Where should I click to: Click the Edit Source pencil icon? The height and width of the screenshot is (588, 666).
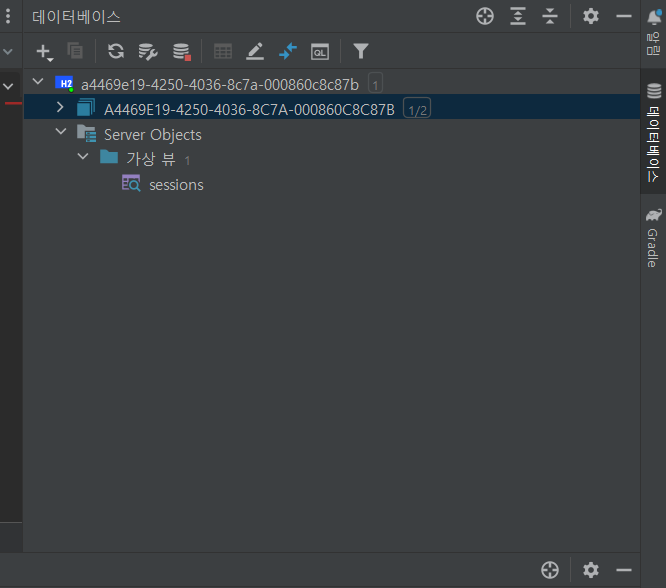(x=255, y=51)
